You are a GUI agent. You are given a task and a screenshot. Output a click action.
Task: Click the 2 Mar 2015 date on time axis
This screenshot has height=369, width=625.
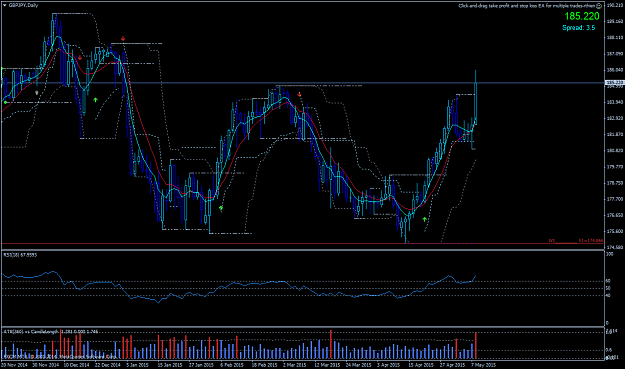(295, 365)
